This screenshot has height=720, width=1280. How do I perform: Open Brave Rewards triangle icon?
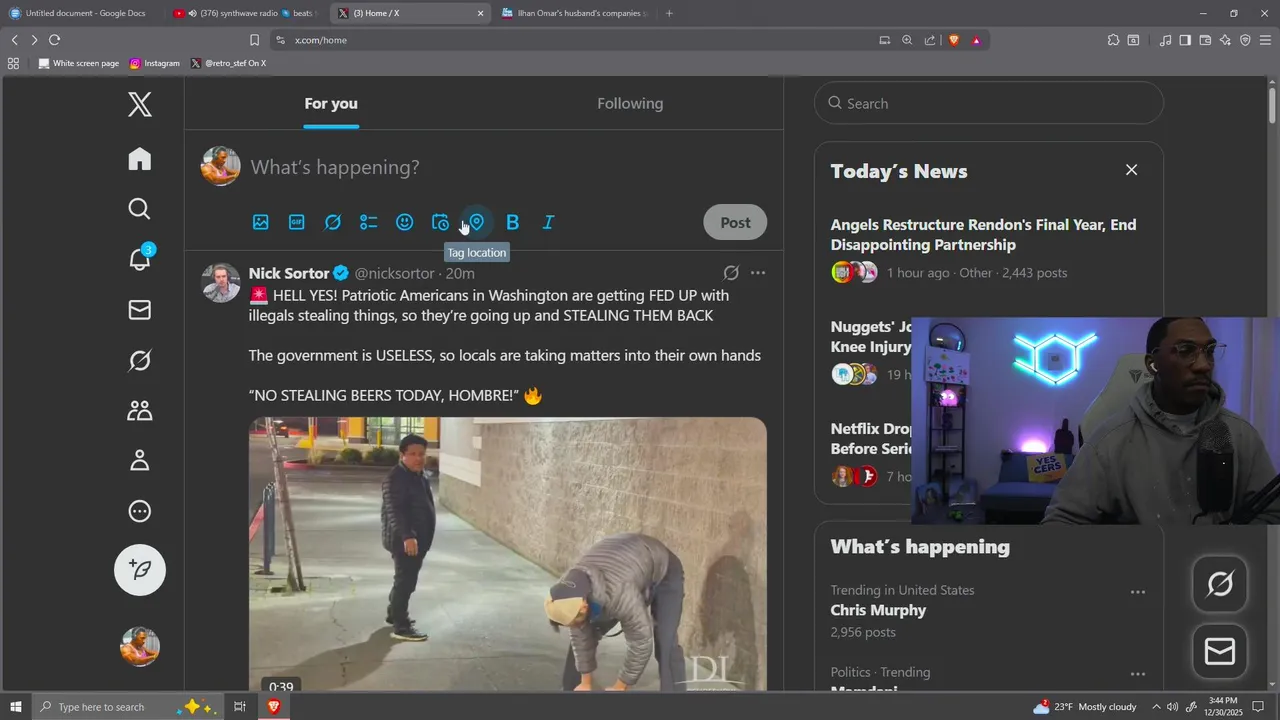[976, 40]
